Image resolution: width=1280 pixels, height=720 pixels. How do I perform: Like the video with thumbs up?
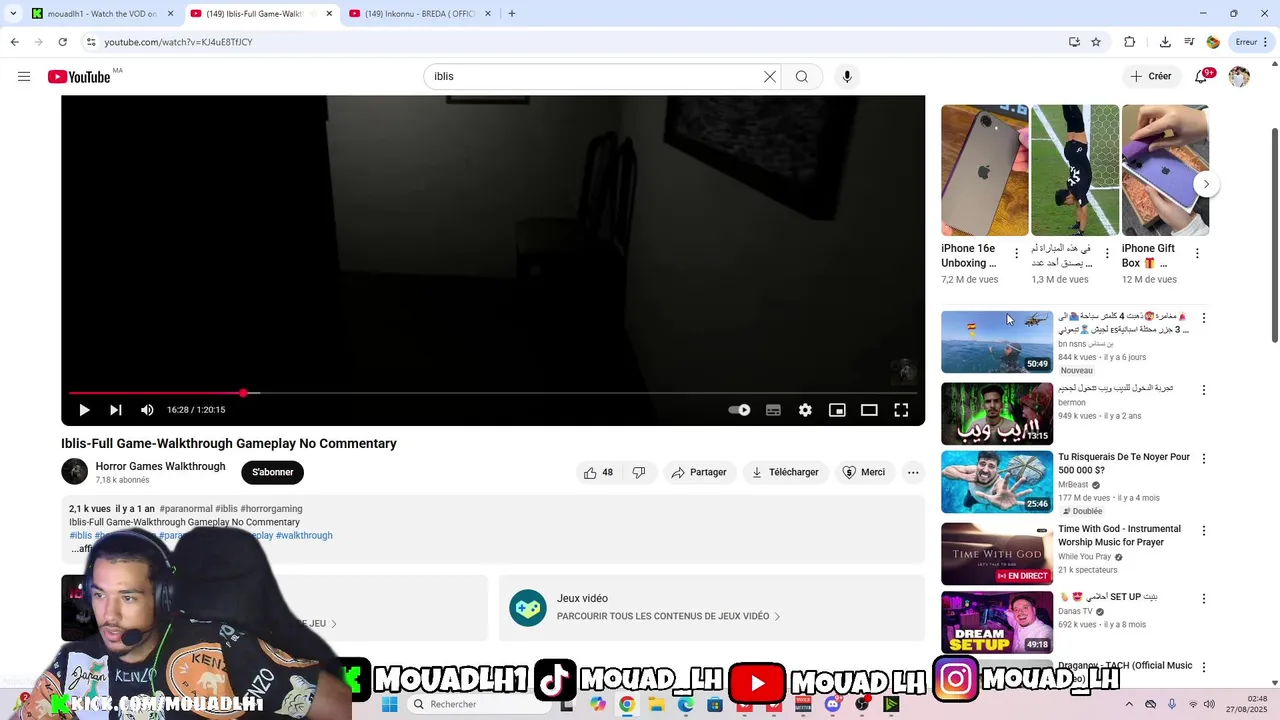click(598, 472)
